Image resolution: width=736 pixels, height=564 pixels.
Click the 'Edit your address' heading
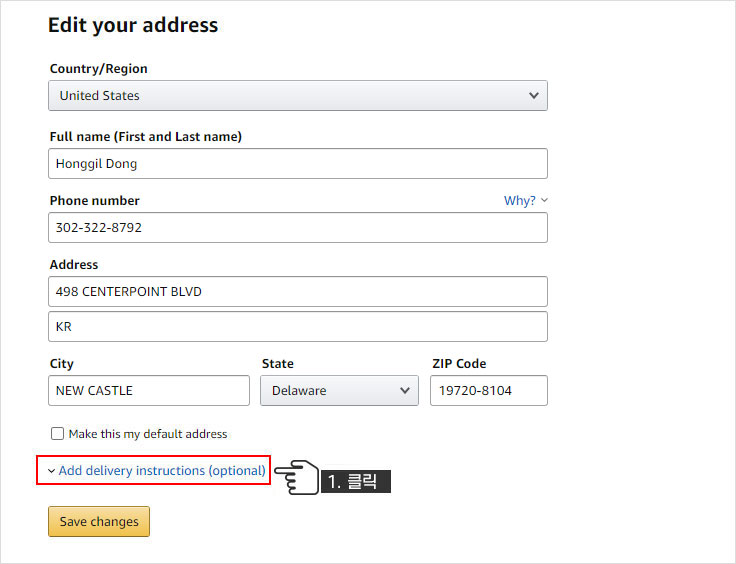point(133,25)
